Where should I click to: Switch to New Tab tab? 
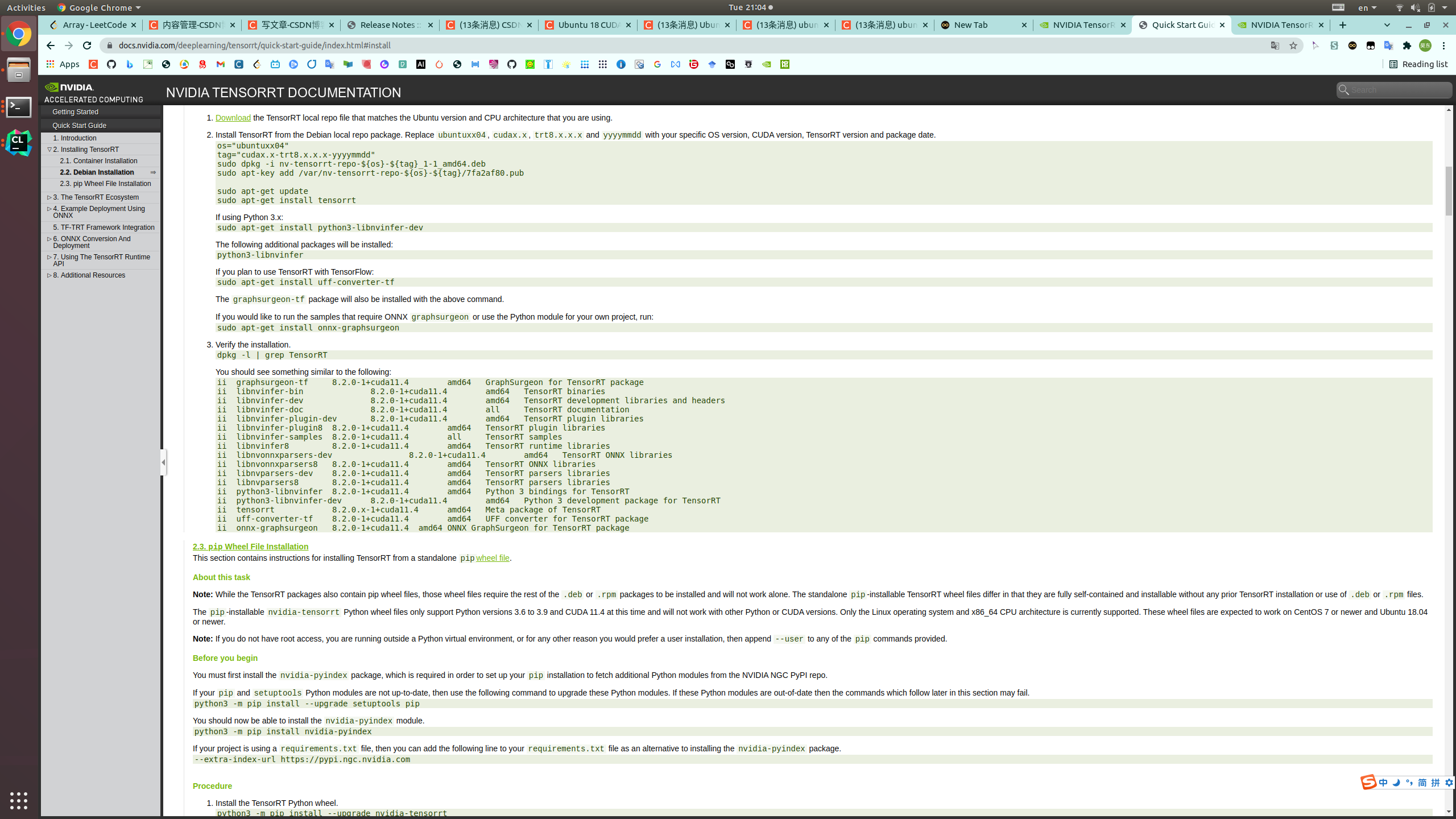point(985,25)
